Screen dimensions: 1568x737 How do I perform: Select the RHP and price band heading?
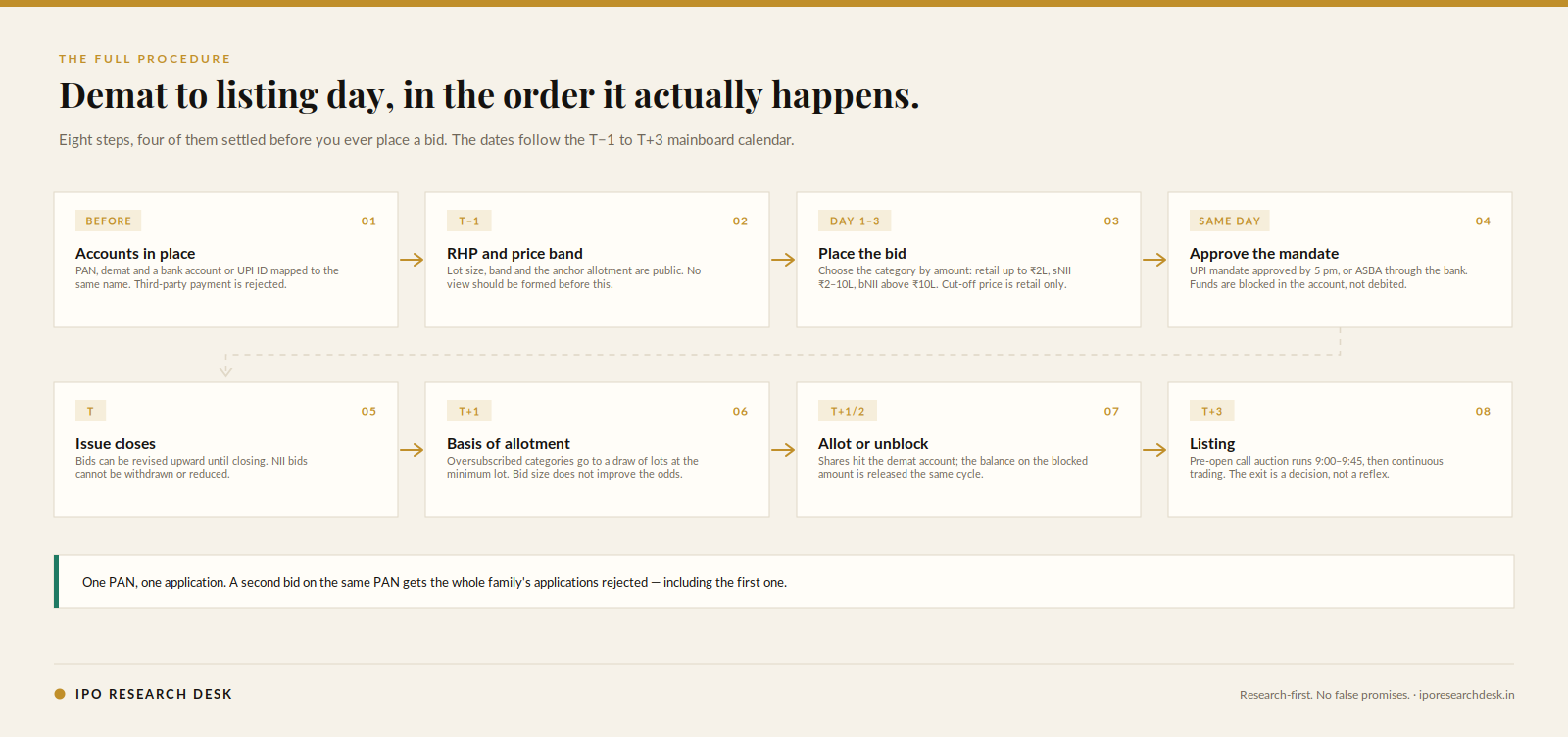point(514,254)
